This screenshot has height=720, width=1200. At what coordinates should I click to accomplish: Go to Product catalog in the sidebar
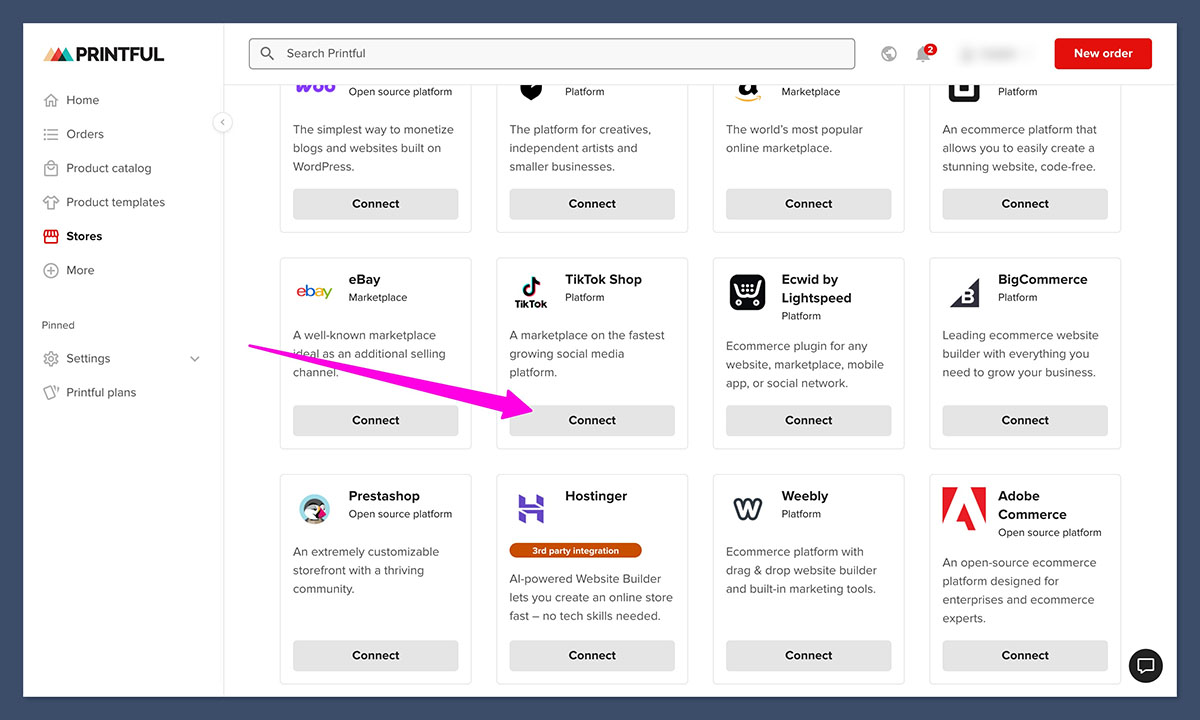[x=108, y=168]
